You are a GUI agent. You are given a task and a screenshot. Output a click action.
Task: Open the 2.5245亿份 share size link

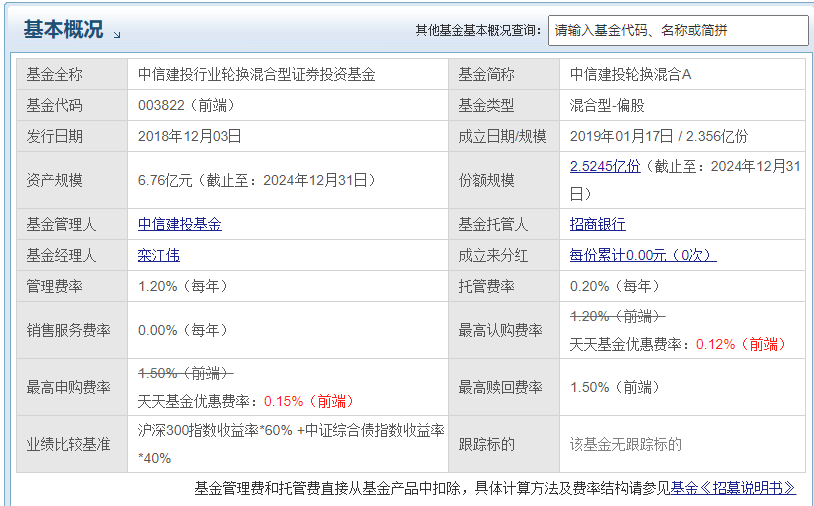tap(605, 166)
